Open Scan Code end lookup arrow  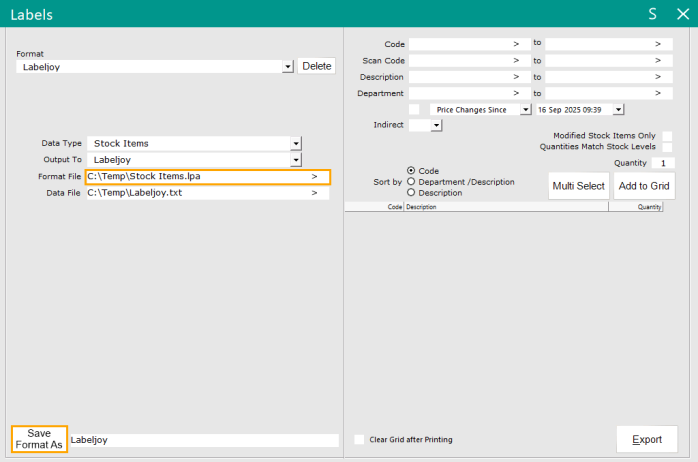657,61
